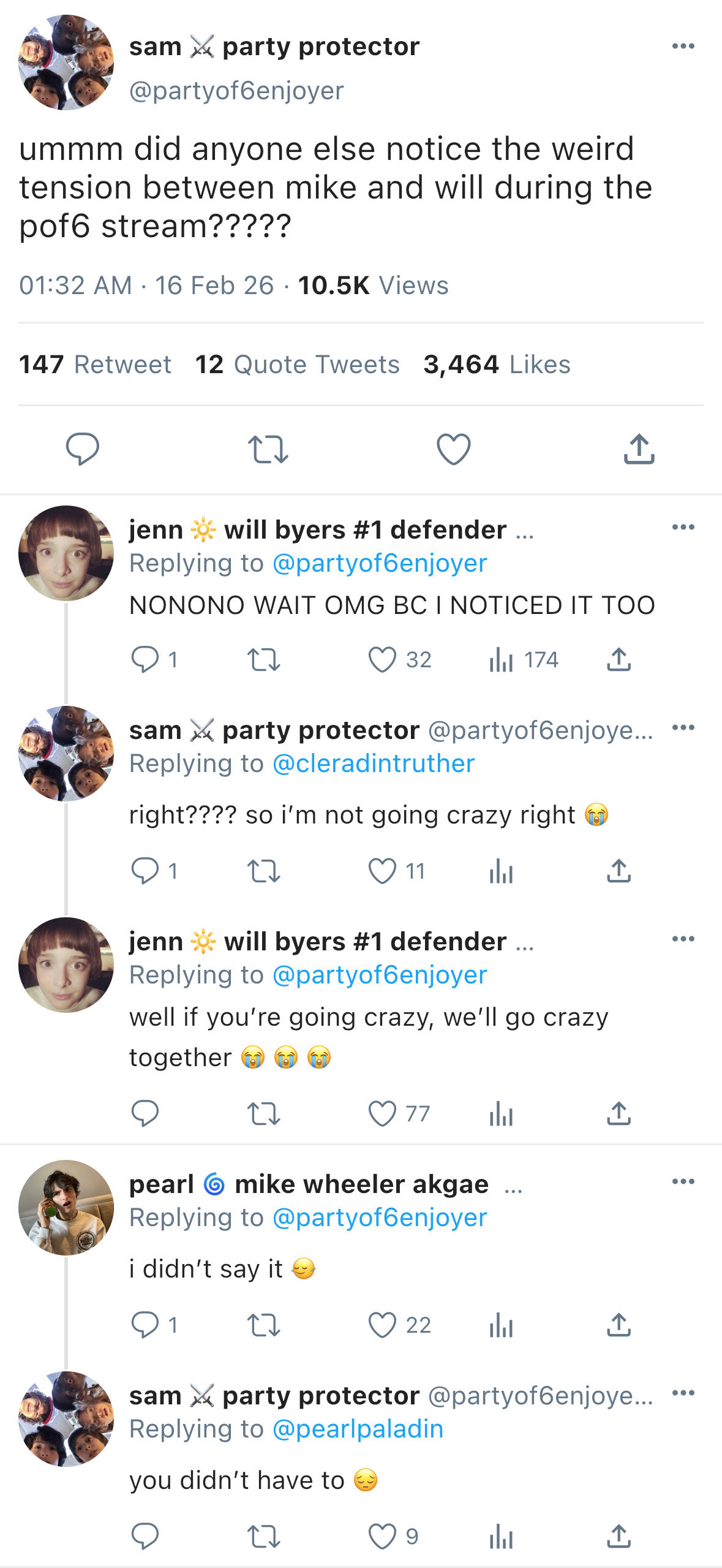View analytics on jenn's reply with 174 views
The width and height of the screenshot is (722, 1568).
501,660
